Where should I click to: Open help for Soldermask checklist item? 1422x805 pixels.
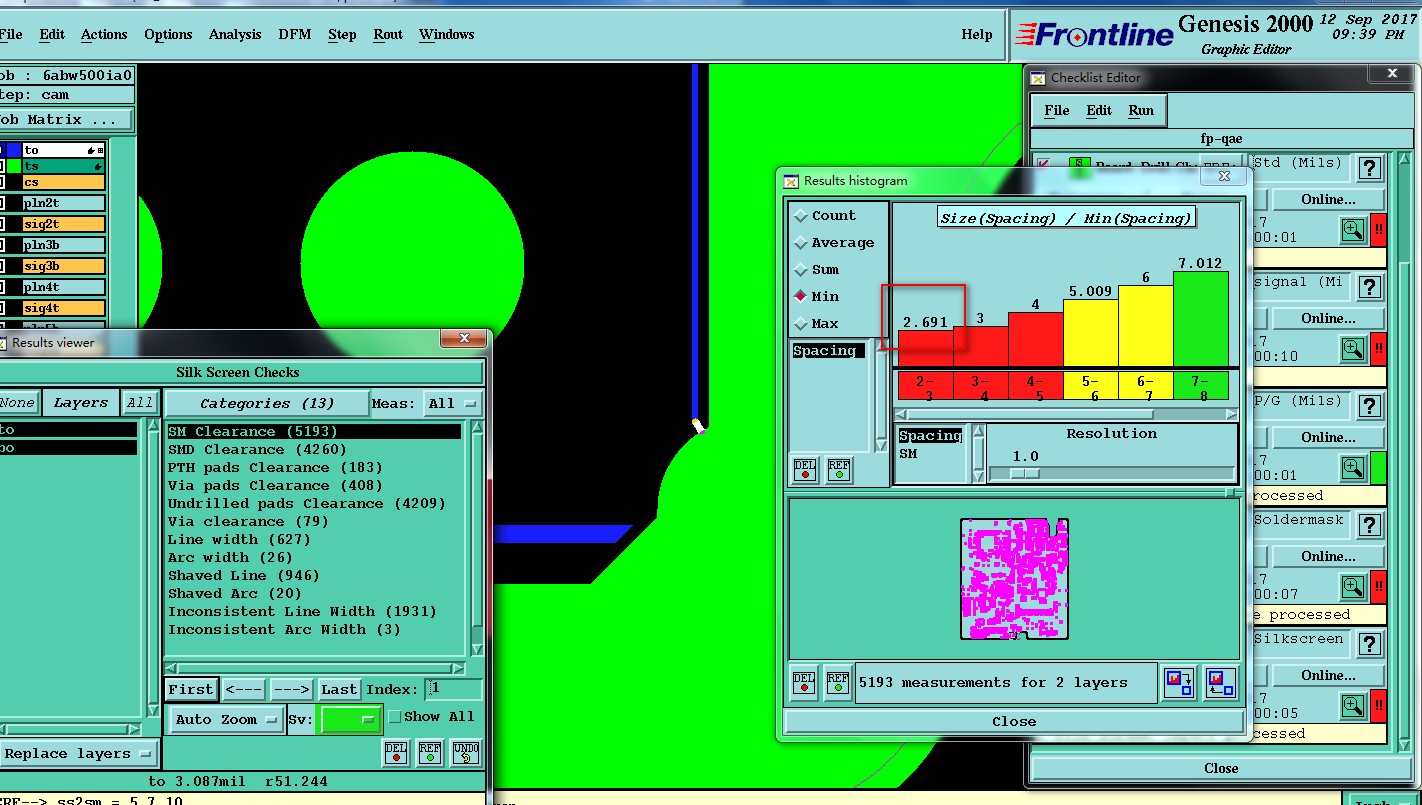tap(1369, 525)
